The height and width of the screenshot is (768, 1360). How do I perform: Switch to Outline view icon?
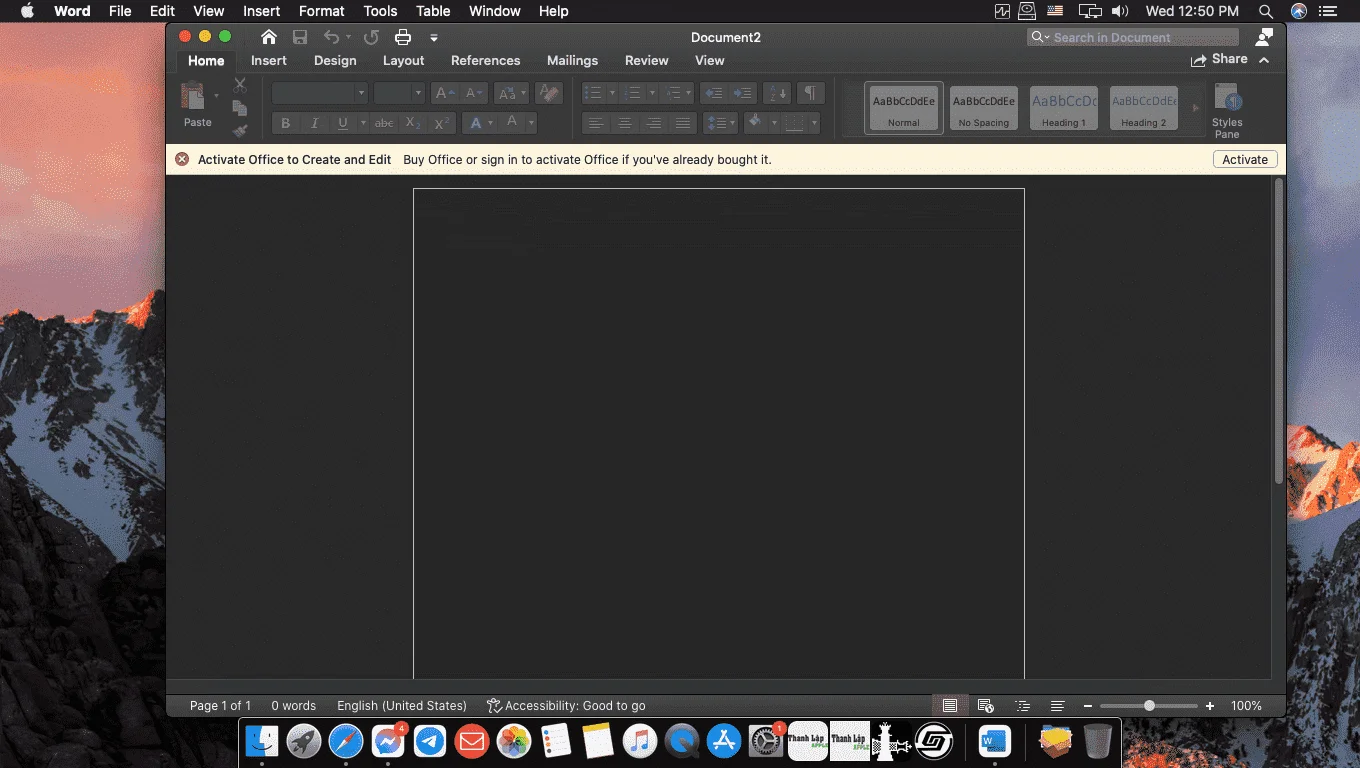point(1021,706)
